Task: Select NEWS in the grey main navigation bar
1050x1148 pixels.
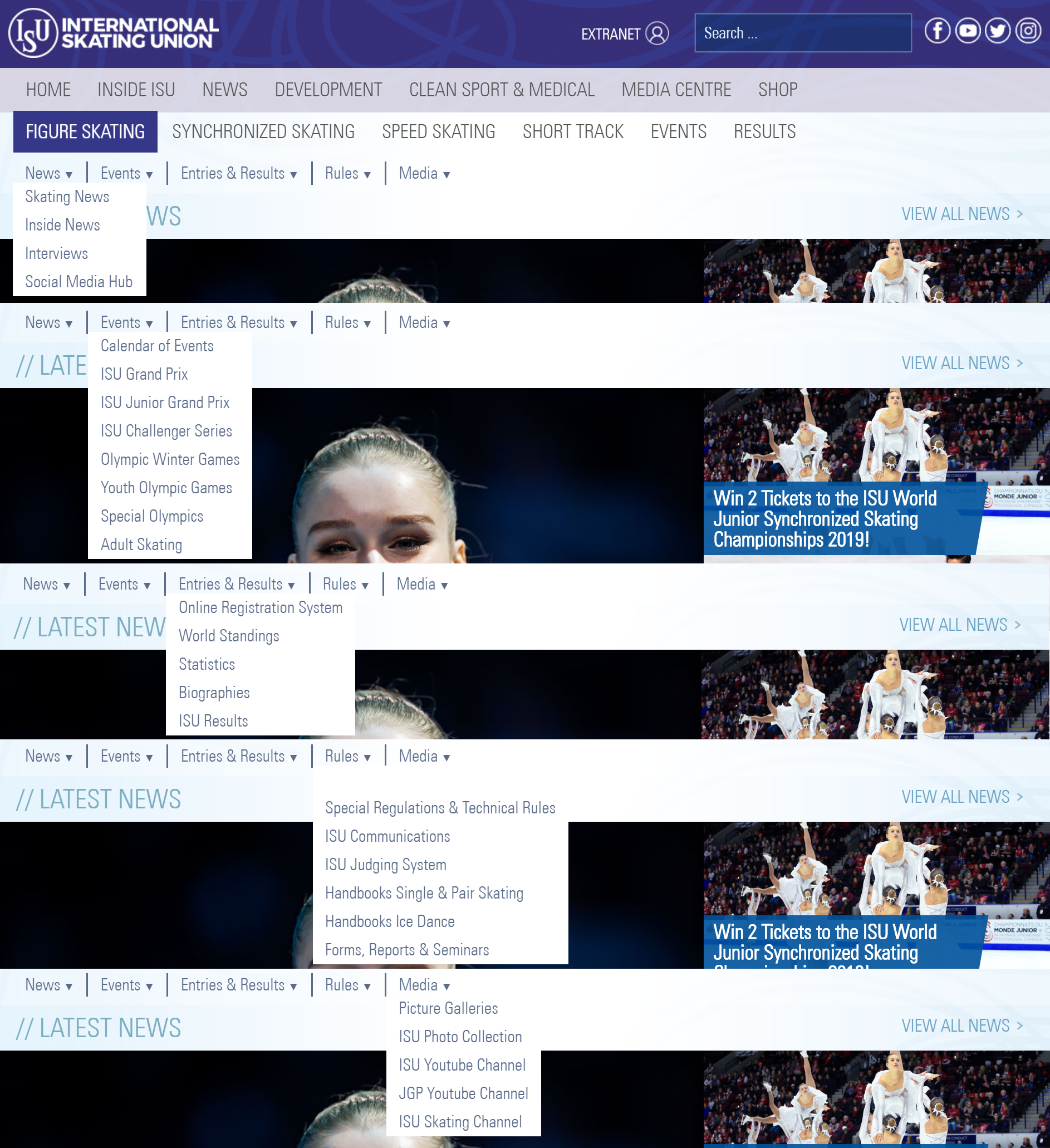Action: pyautogui.click(x=225, y=90)
